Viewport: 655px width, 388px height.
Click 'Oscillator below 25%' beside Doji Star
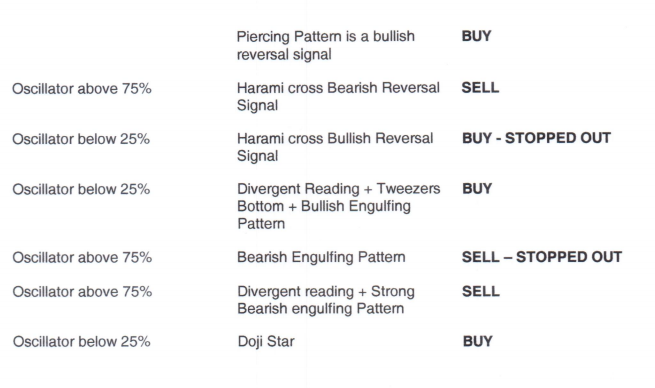tap(81, 342)
